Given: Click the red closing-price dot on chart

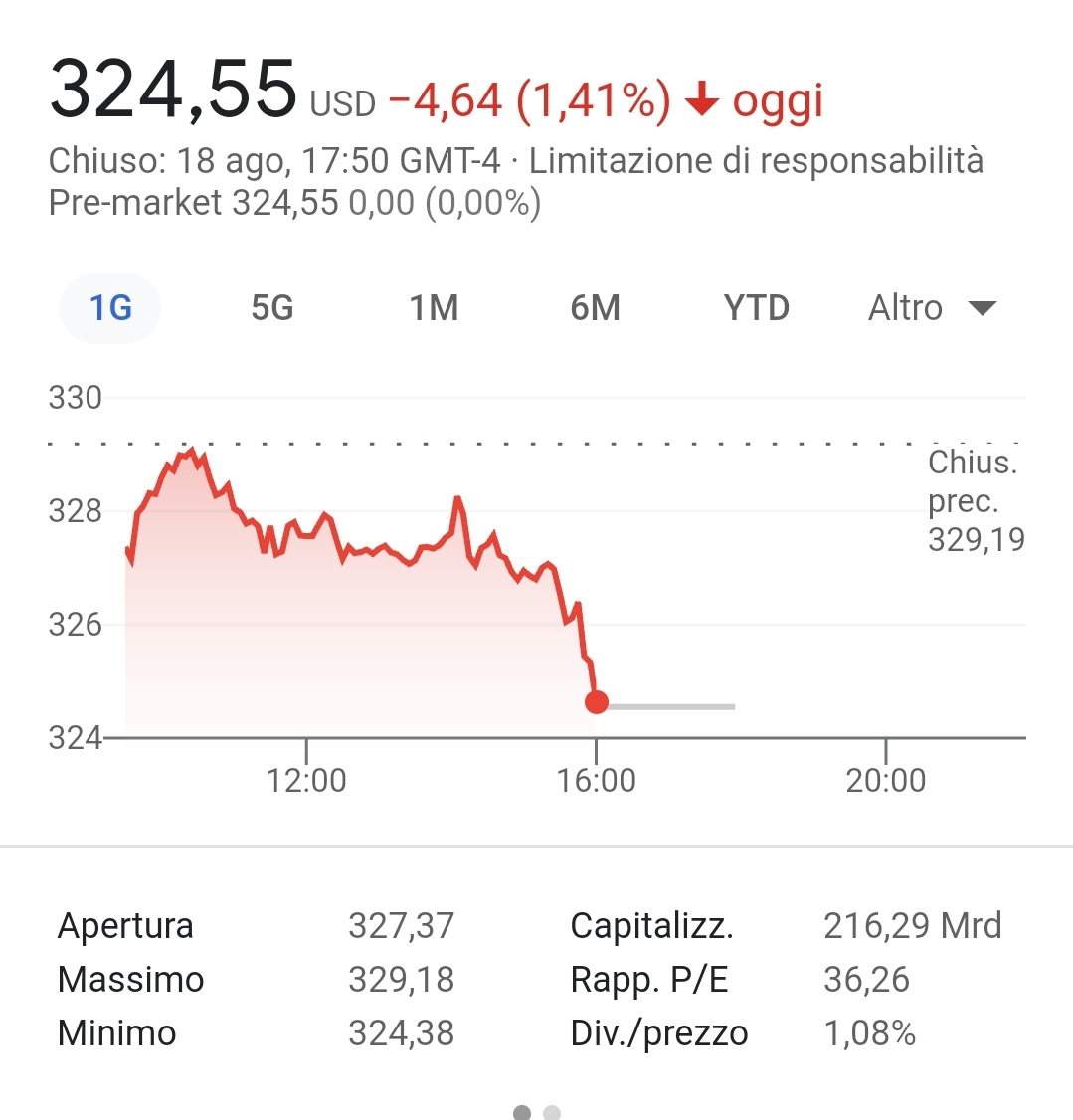Looking at the screenshot, I should tap(597, 702).
